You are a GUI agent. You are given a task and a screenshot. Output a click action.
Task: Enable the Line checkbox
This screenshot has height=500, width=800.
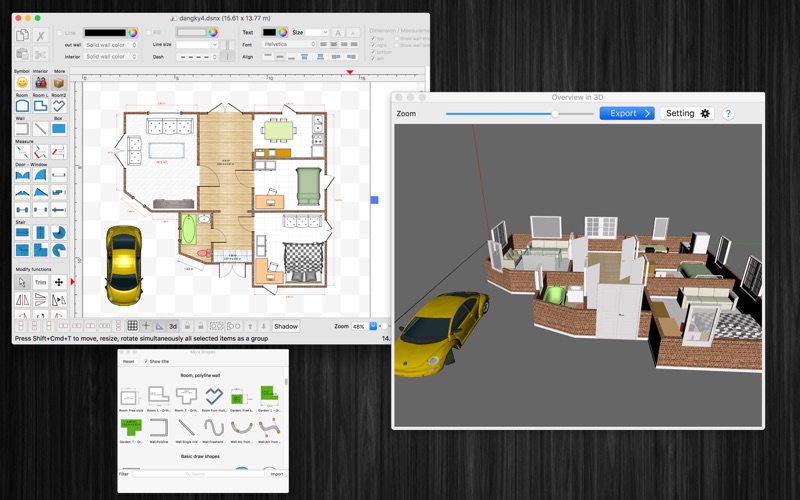[x=60, y=33]
